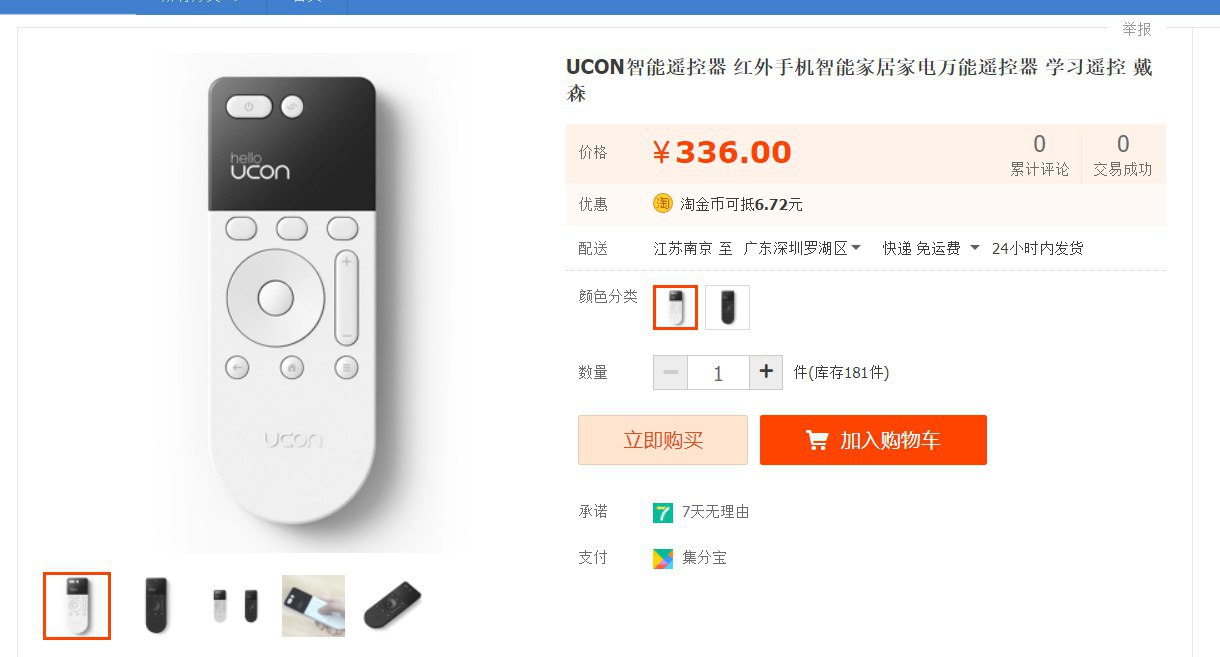View the hand-holding-remote photo thumbnail
Image resolution: width=1220 pixels, height=657 pixels.
point(313,606)
